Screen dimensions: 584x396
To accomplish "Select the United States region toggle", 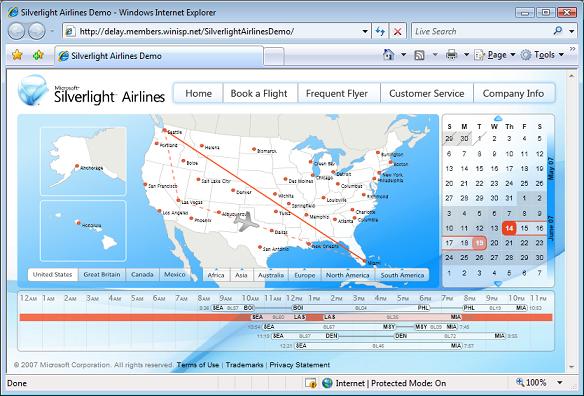I will point(53,275).
